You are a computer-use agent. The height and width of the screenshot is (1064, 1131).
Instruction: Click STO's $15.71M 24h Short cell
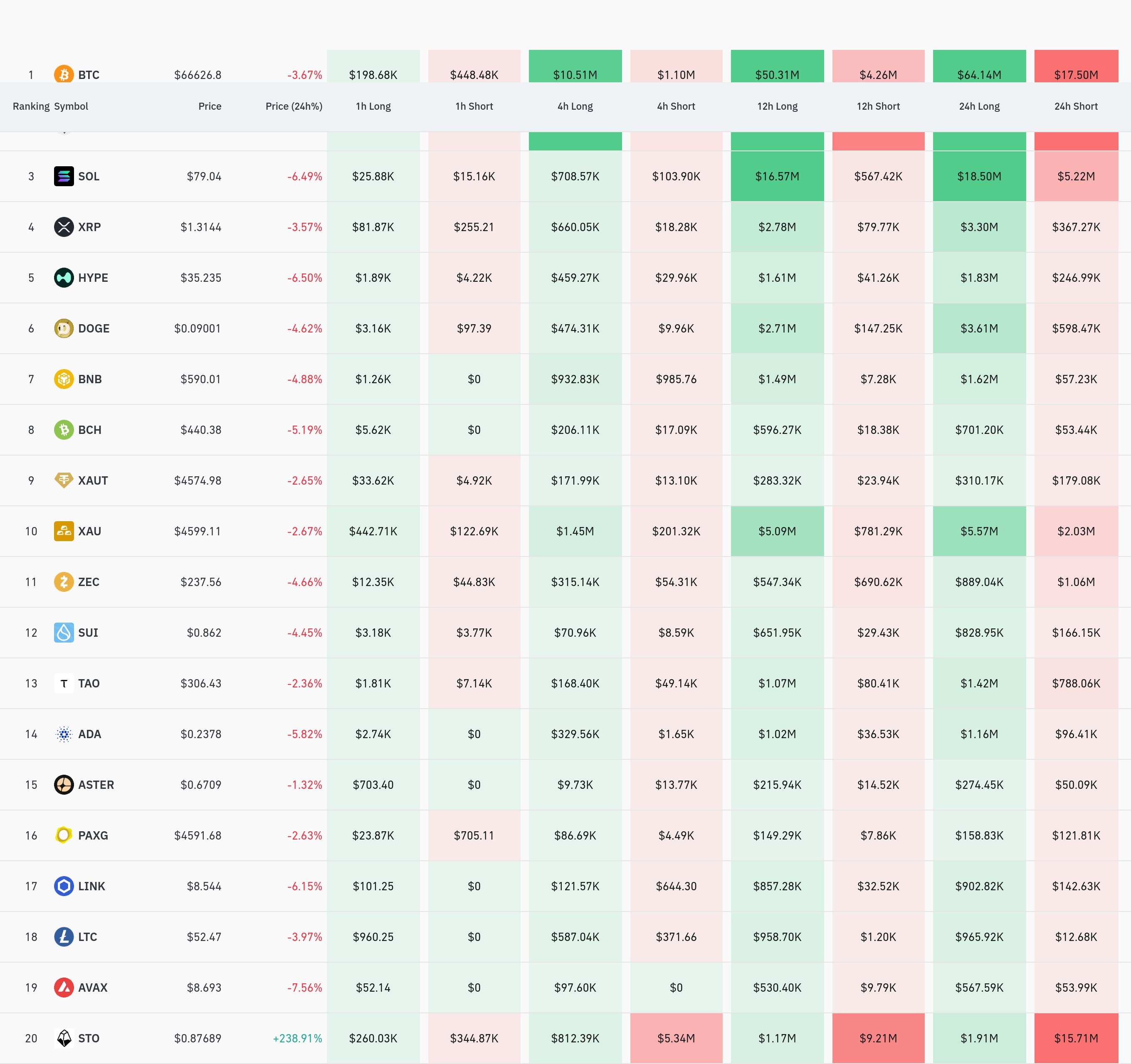(x=1075, y=1038)
